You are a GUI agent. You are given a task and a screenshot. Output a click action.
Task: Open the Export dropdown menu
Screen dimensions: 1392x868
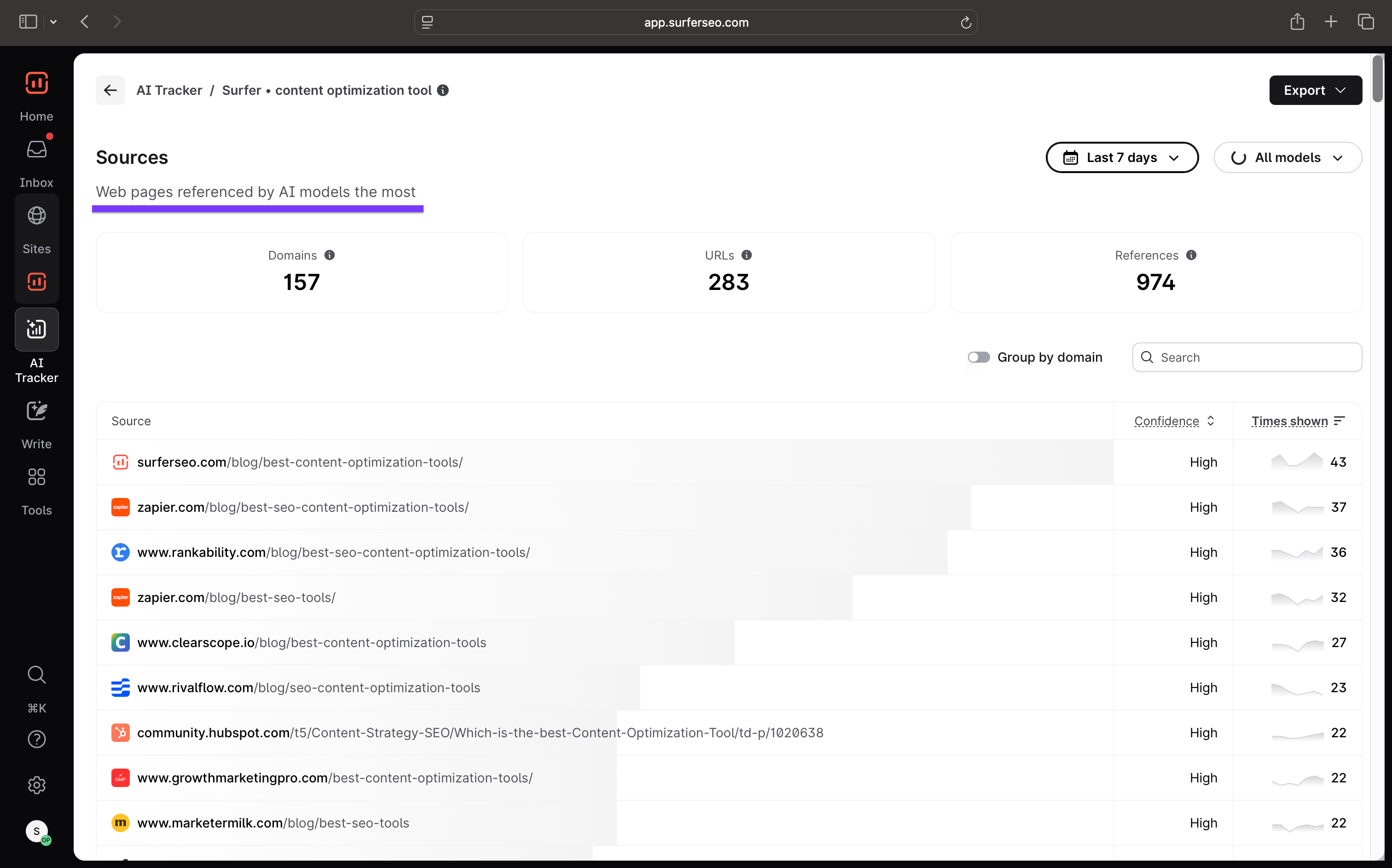tap(1315, 90)
